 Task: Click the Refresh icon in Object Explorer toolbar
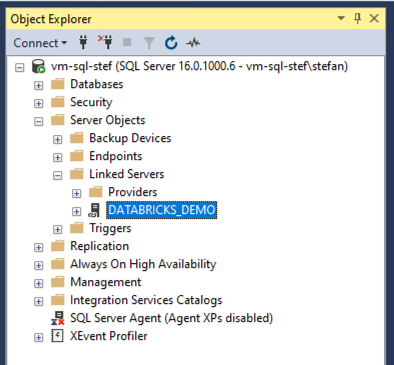point(171,43)
